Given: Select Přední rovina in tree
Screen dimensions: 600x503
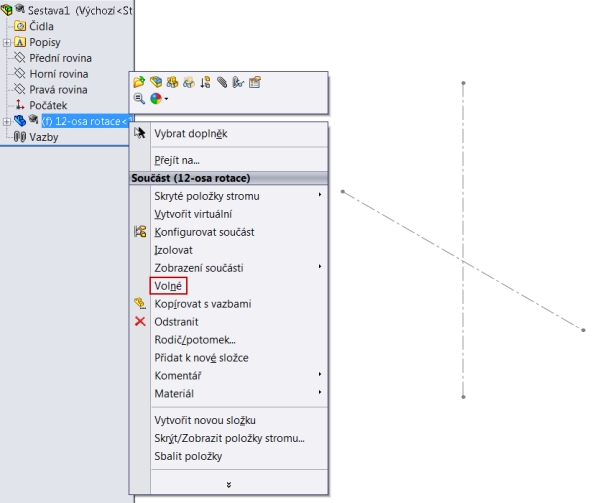Looking at the screenshot, I should point(60,58).
